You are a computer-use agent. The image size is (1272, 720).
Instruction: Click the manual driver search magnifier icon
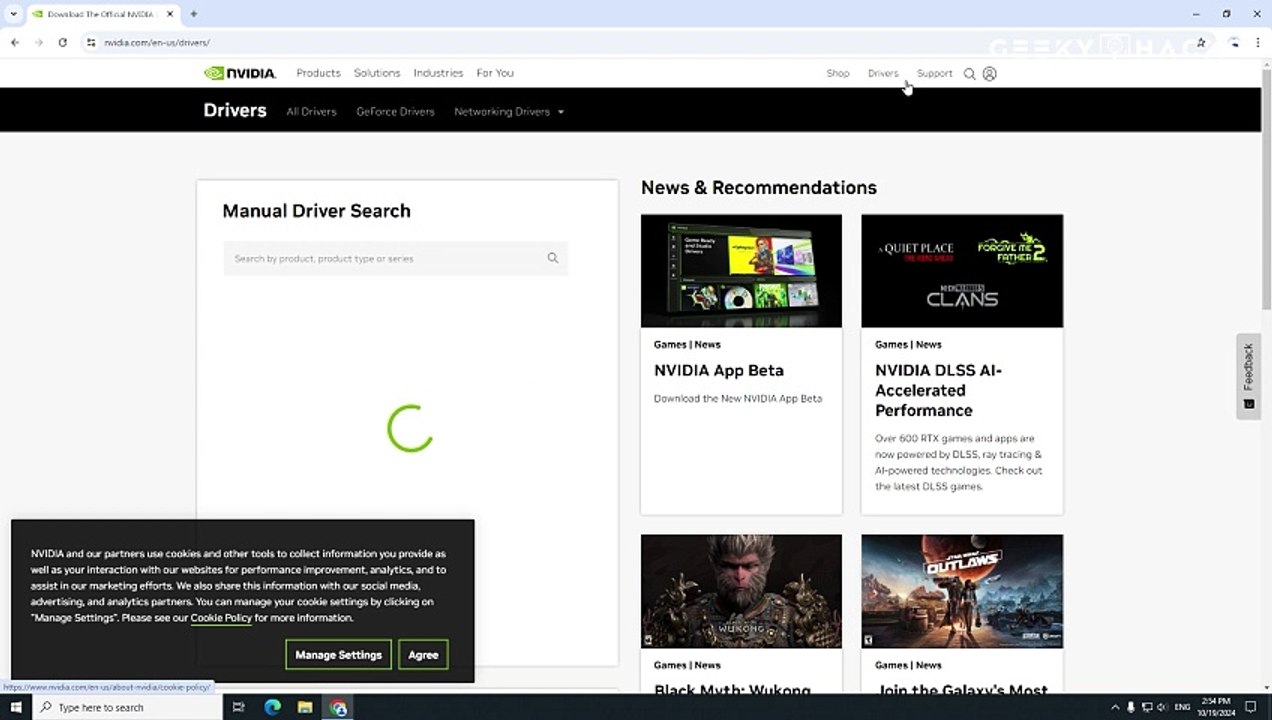click(x=552, y=258)
